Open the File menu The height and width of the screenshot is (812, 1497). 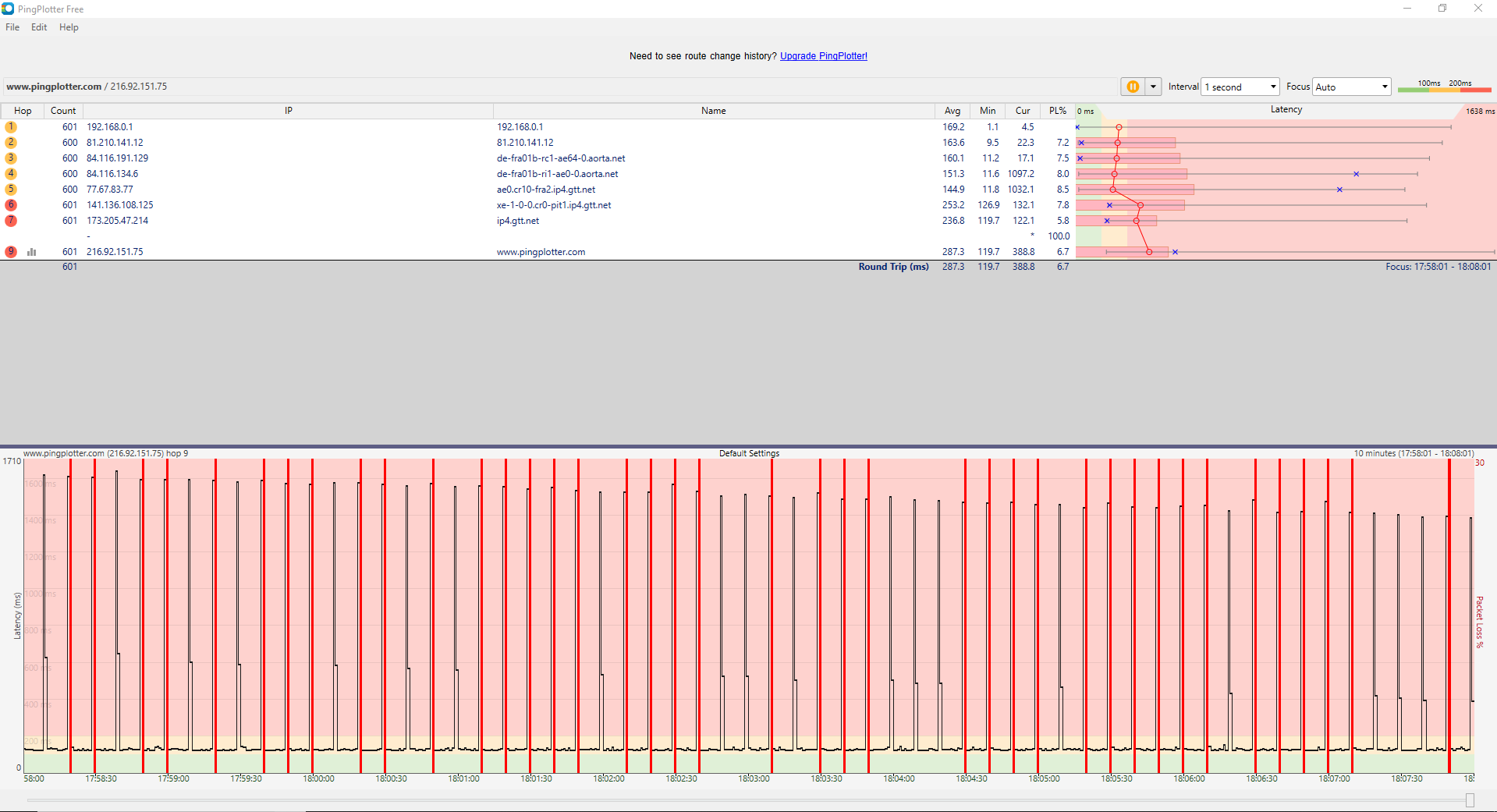pos(12,27)
